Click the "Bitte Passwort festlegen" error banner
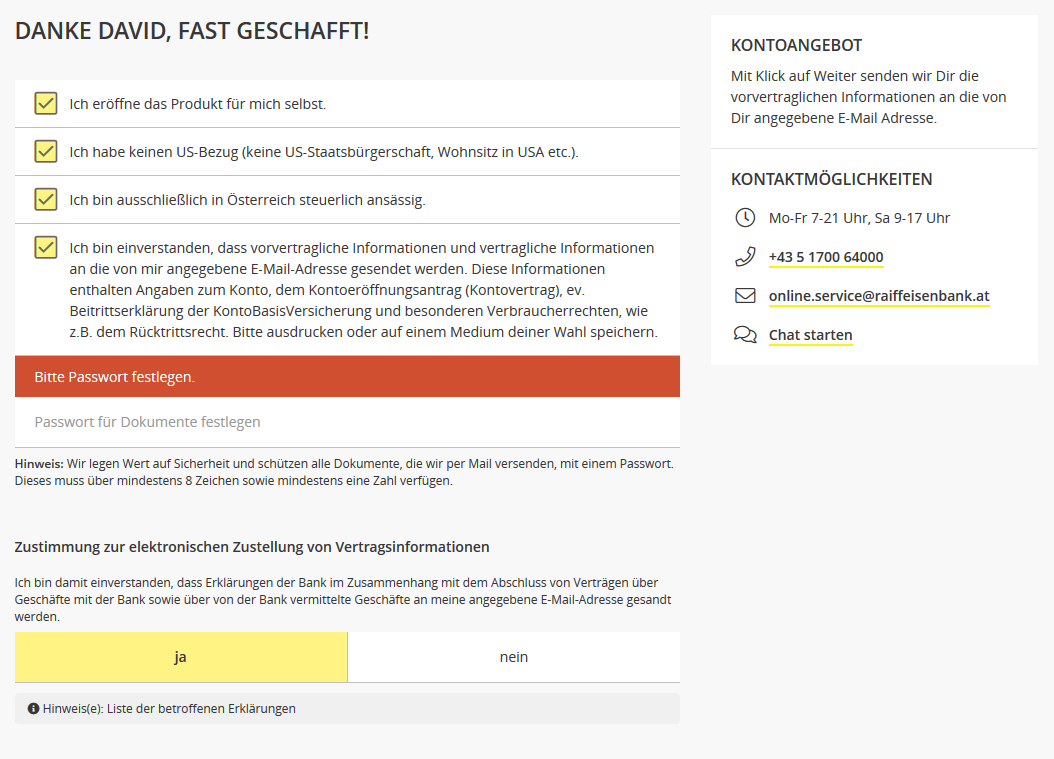 [347, 376]
